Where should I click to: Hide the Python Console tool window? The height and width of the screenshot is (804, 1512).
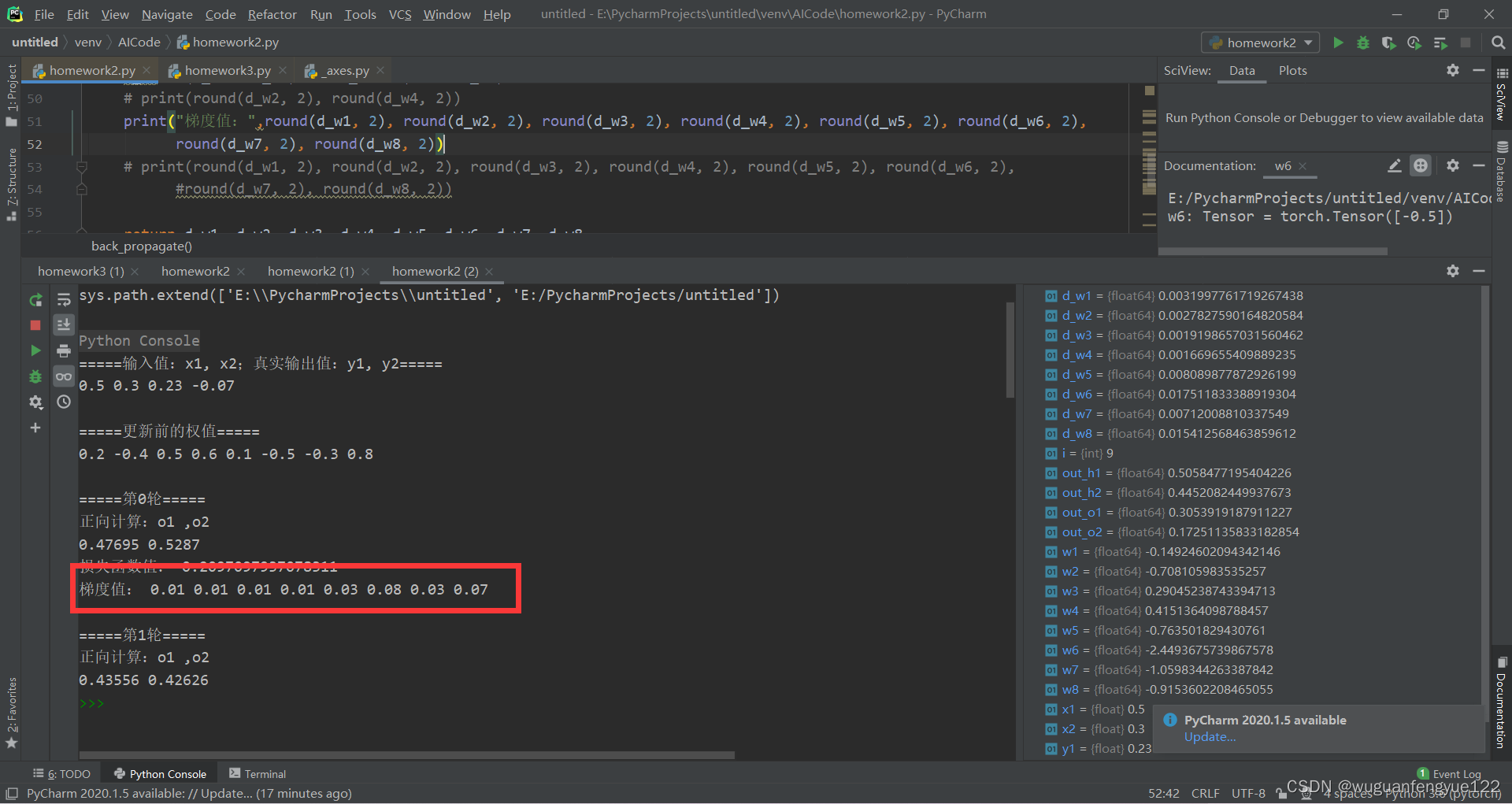[1479, 271]
